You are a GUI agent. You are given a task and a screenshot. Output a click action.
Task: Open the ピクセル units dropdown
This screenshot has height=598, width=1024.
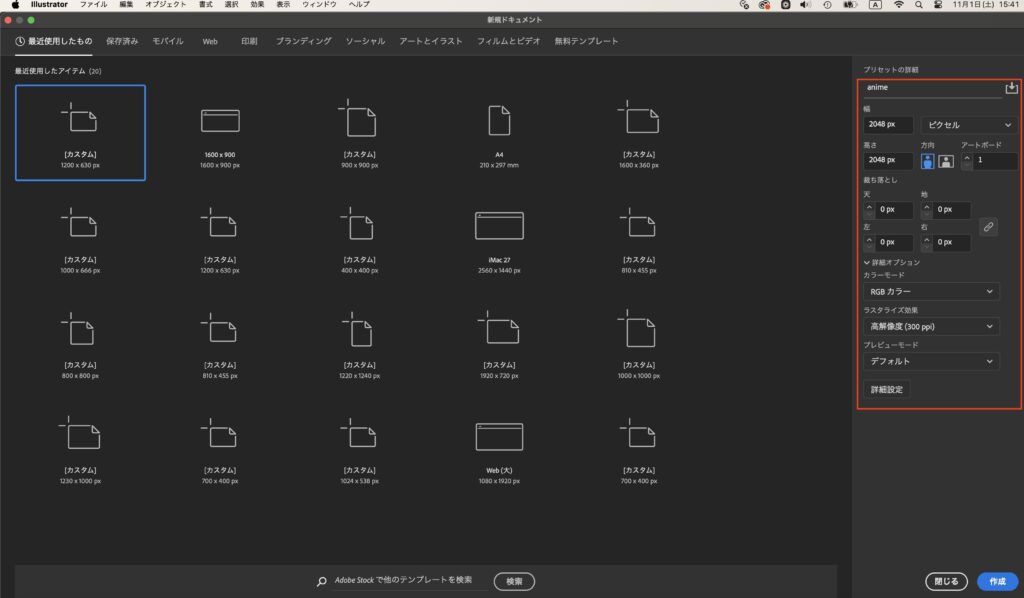tap(967, 124)
